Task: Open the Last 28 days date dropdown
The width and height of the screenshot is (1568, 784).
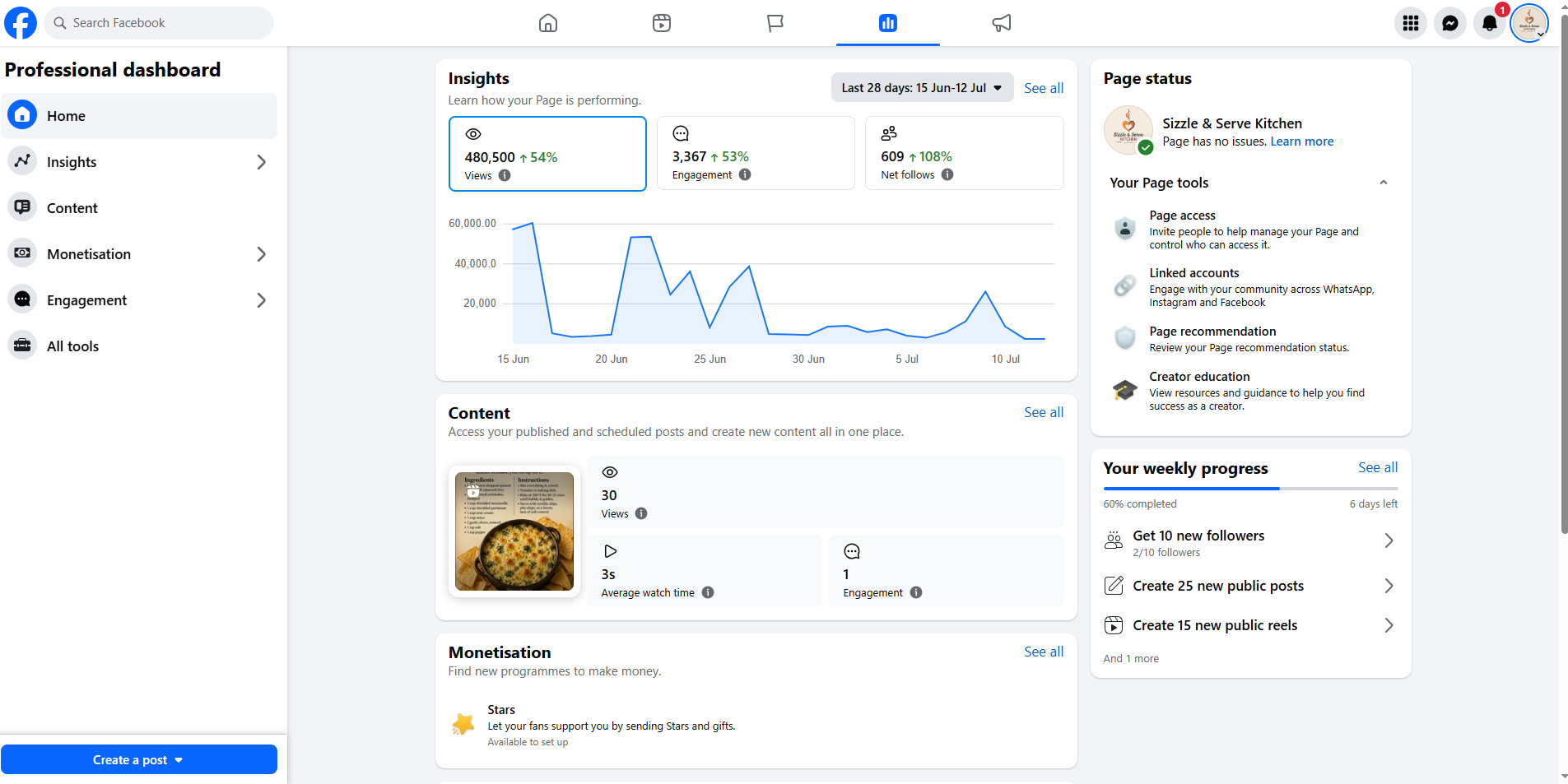Action: click(922, 88)
